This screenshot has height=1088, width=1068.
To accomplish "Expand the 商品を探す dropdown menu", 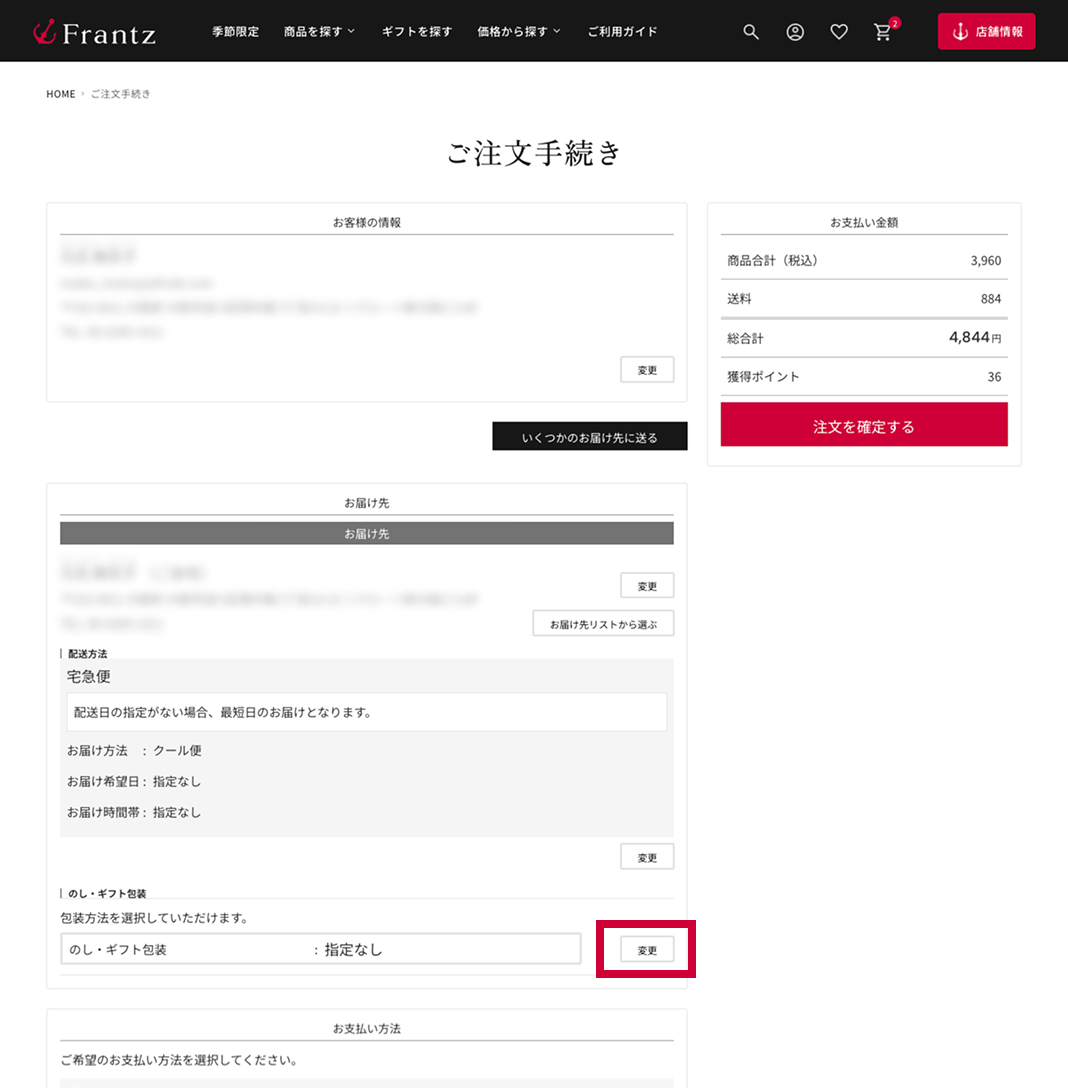I will tap(319, 32).
